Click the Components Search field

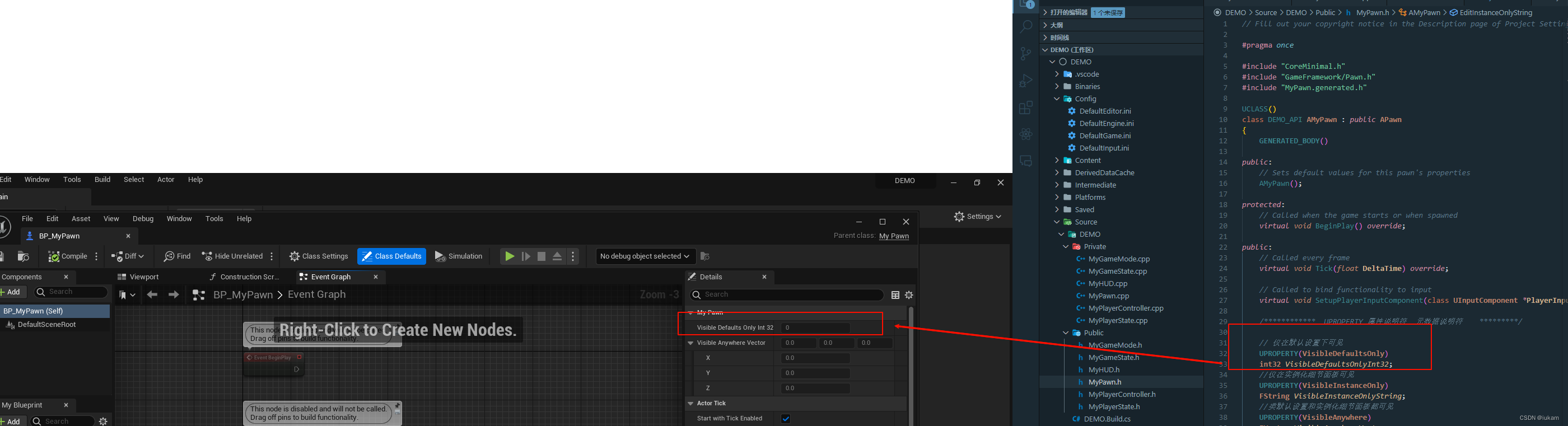point(71,292)
